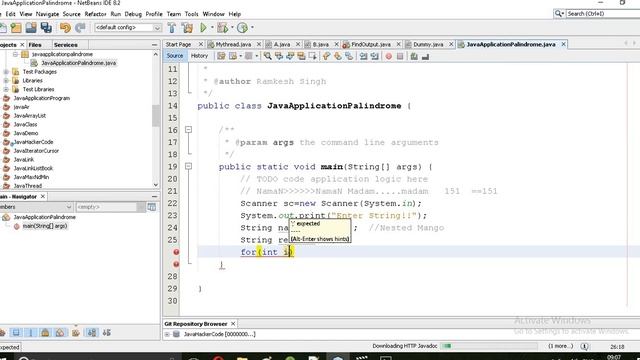Click the Last Edit location icon in editor toolbar

tap(221, 56)
